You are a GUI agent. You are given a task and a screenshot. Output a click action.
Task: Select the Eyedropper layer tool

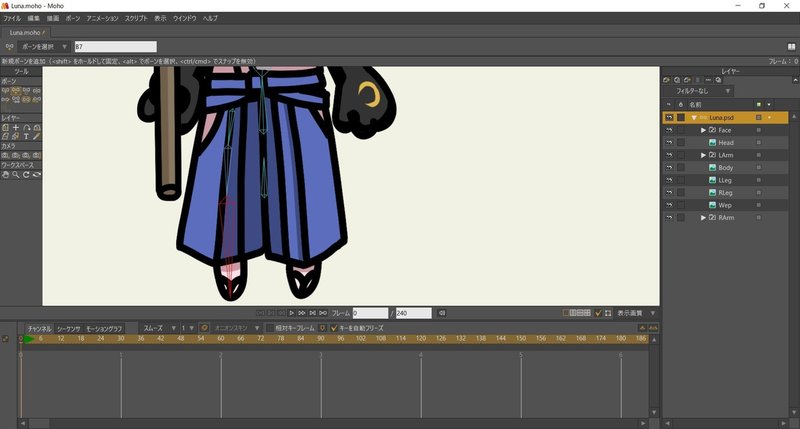[x=37, y=136]
